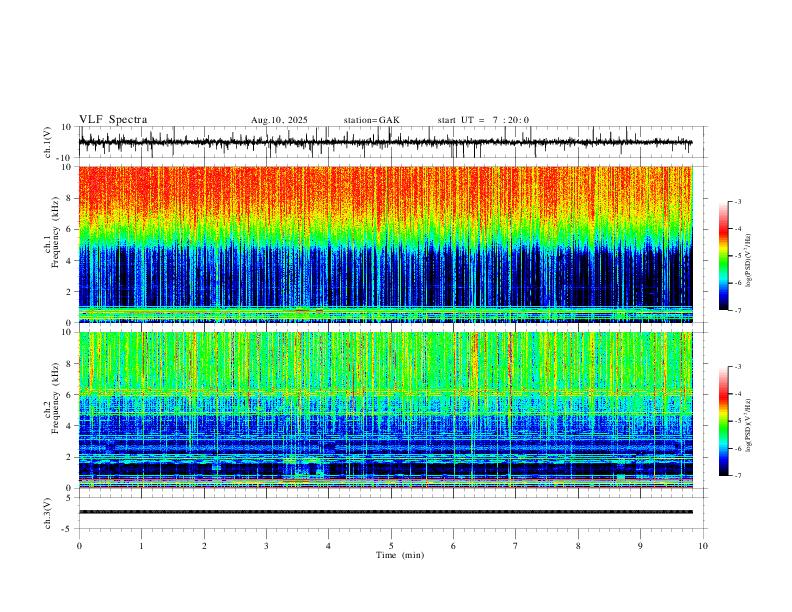This screenshot has width=792, height=612.
Task: Click the "-3" label on lower color bar
Action: click(738, 367)
